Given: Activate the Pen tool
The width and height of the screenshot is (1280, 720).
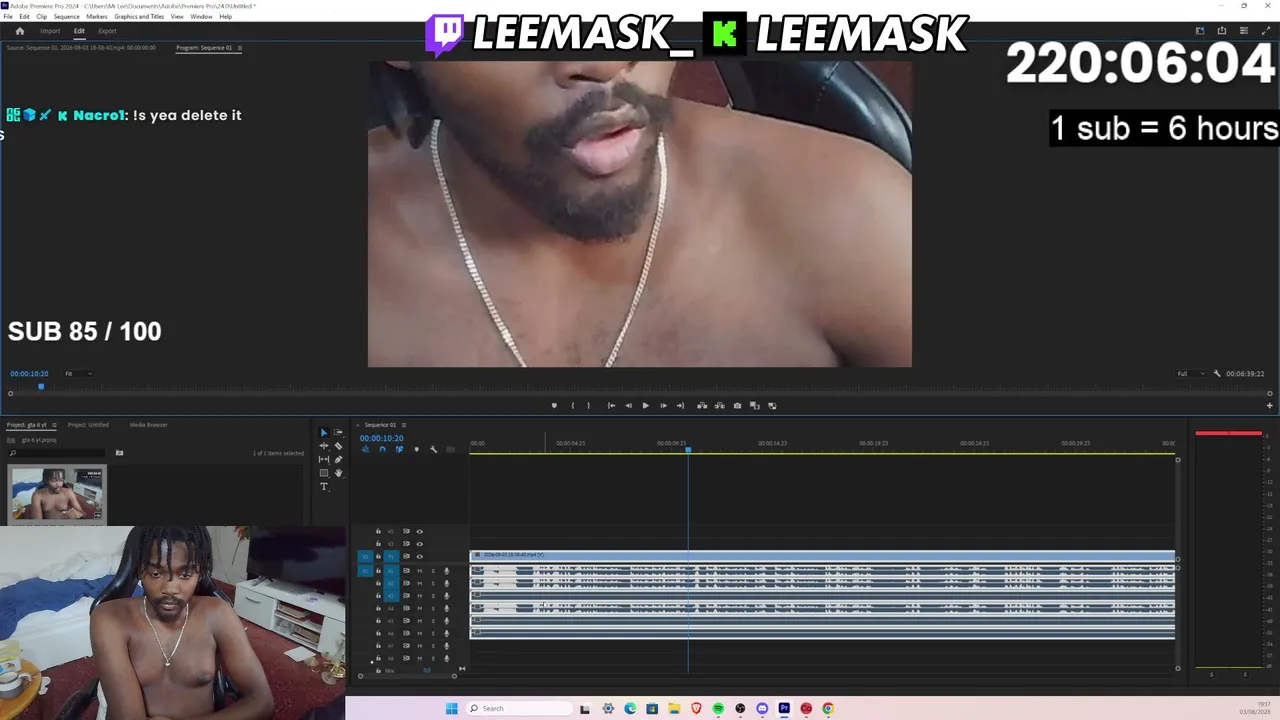Looking at the screenshot, I should coord(338,459).
